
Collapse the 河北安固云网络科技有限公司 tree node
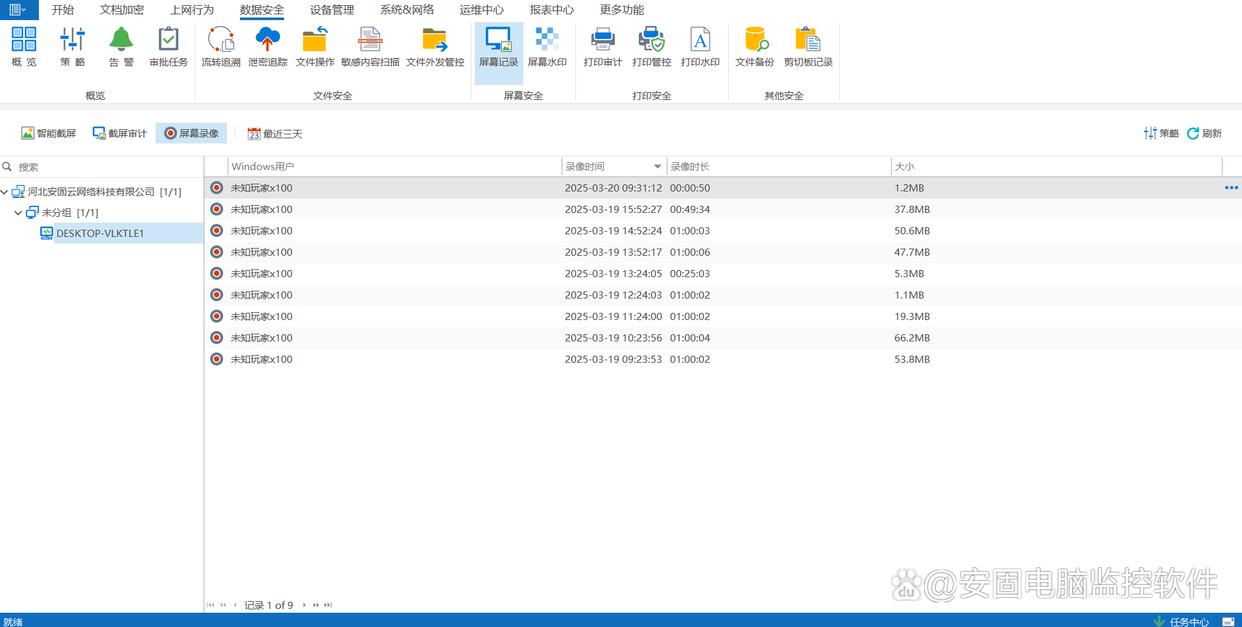(5, 192)
